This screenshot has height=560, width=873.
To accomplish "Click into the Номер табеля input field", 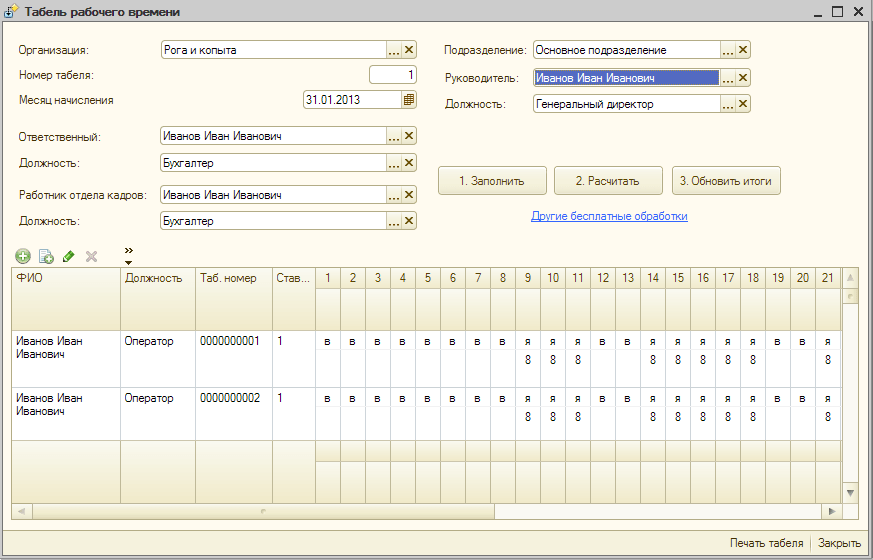I will (x=392, y=75).
